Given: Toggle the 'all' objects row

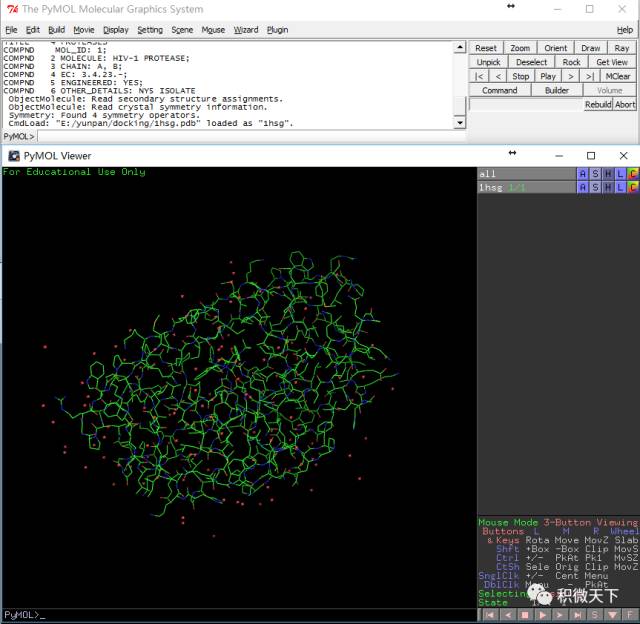Looking at the screenshot, I should point(527,174).
